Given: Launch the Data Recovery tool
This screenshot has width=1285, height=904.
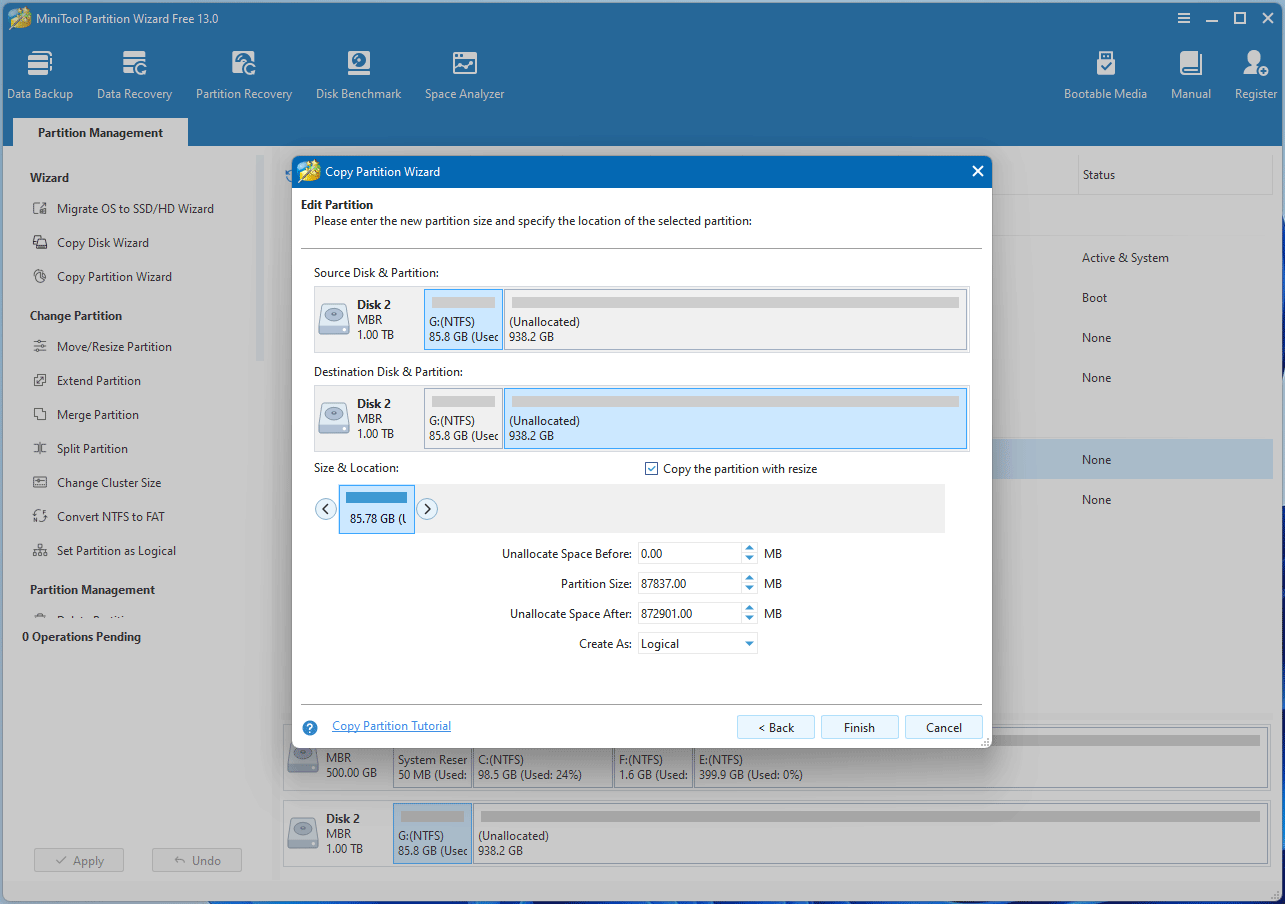Looking at the screenshot, I should (134, 75).
